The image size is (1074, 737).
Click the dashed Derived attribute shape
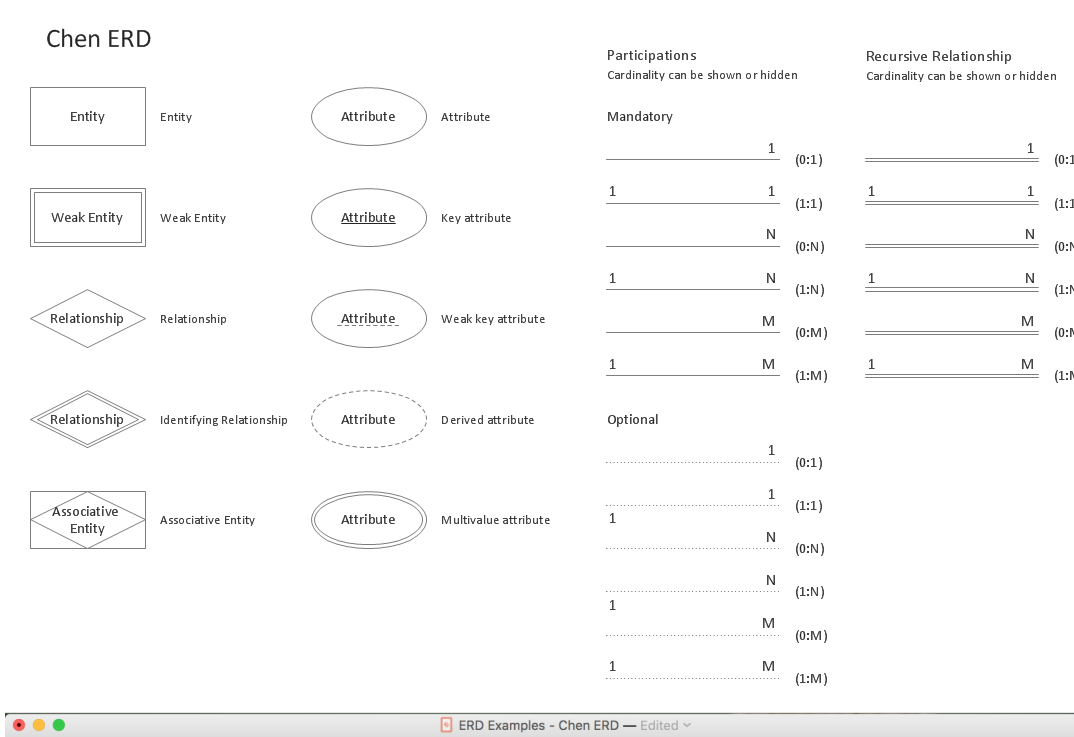[x=368, y=419]
